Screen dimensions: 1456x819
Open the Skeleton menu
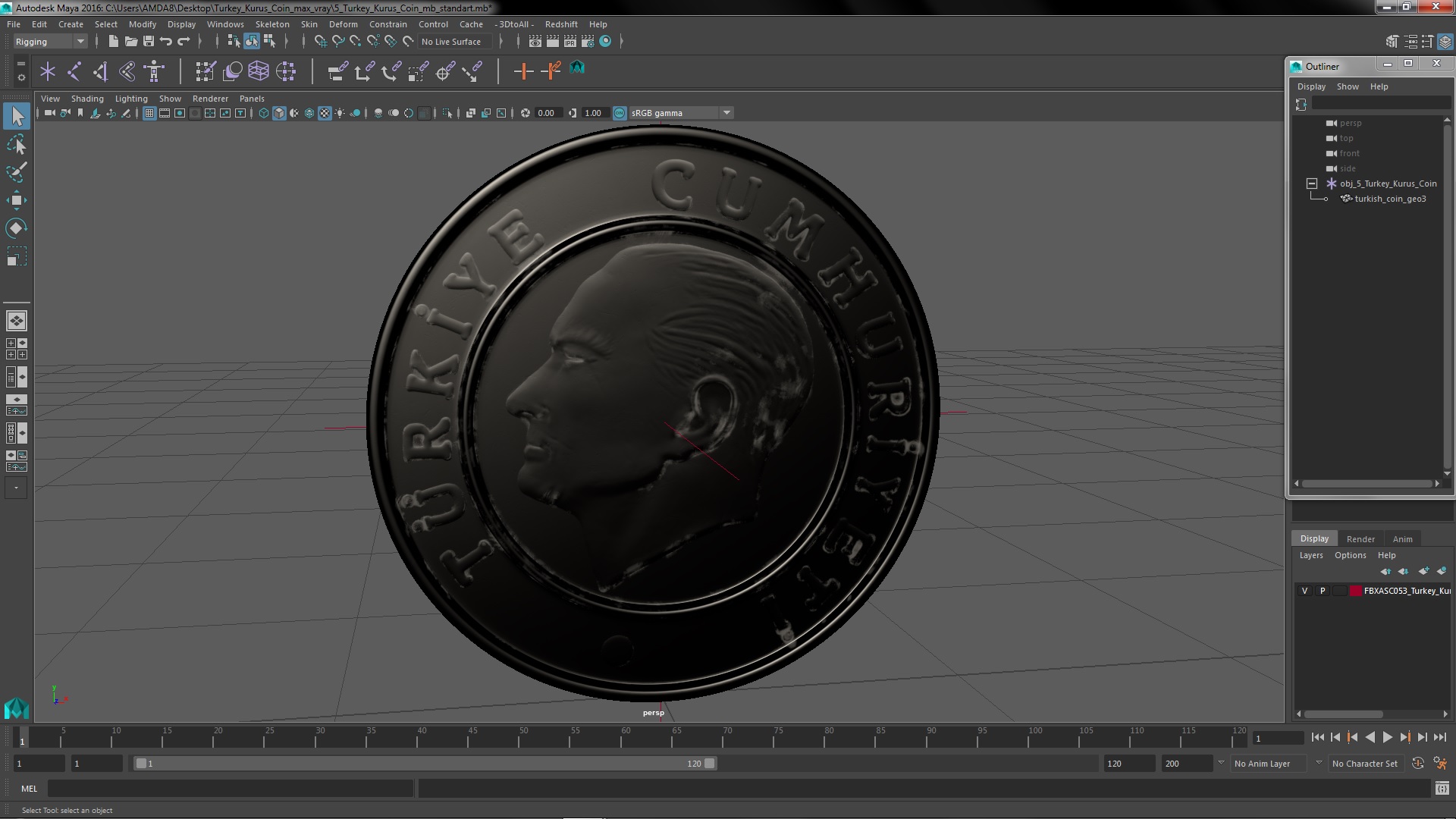[x=272, y=24]
